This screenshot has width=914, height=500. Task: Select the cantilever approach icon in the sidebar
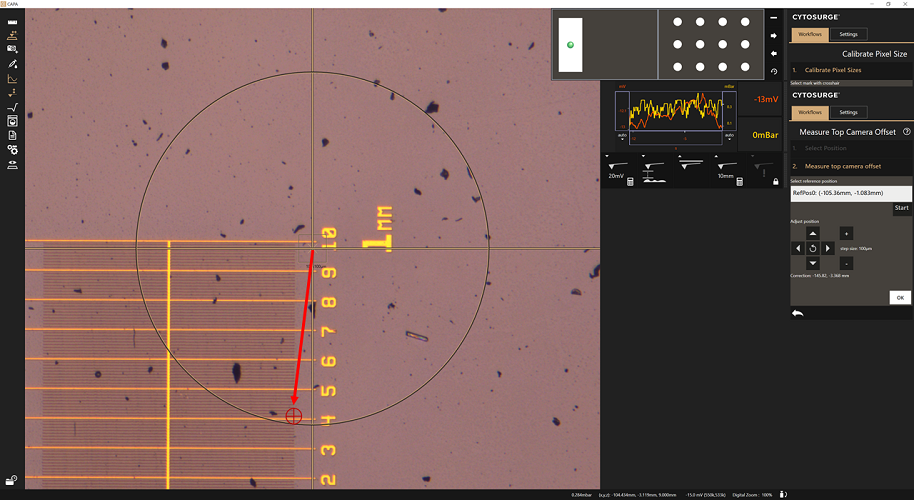[x=12, y=36]
